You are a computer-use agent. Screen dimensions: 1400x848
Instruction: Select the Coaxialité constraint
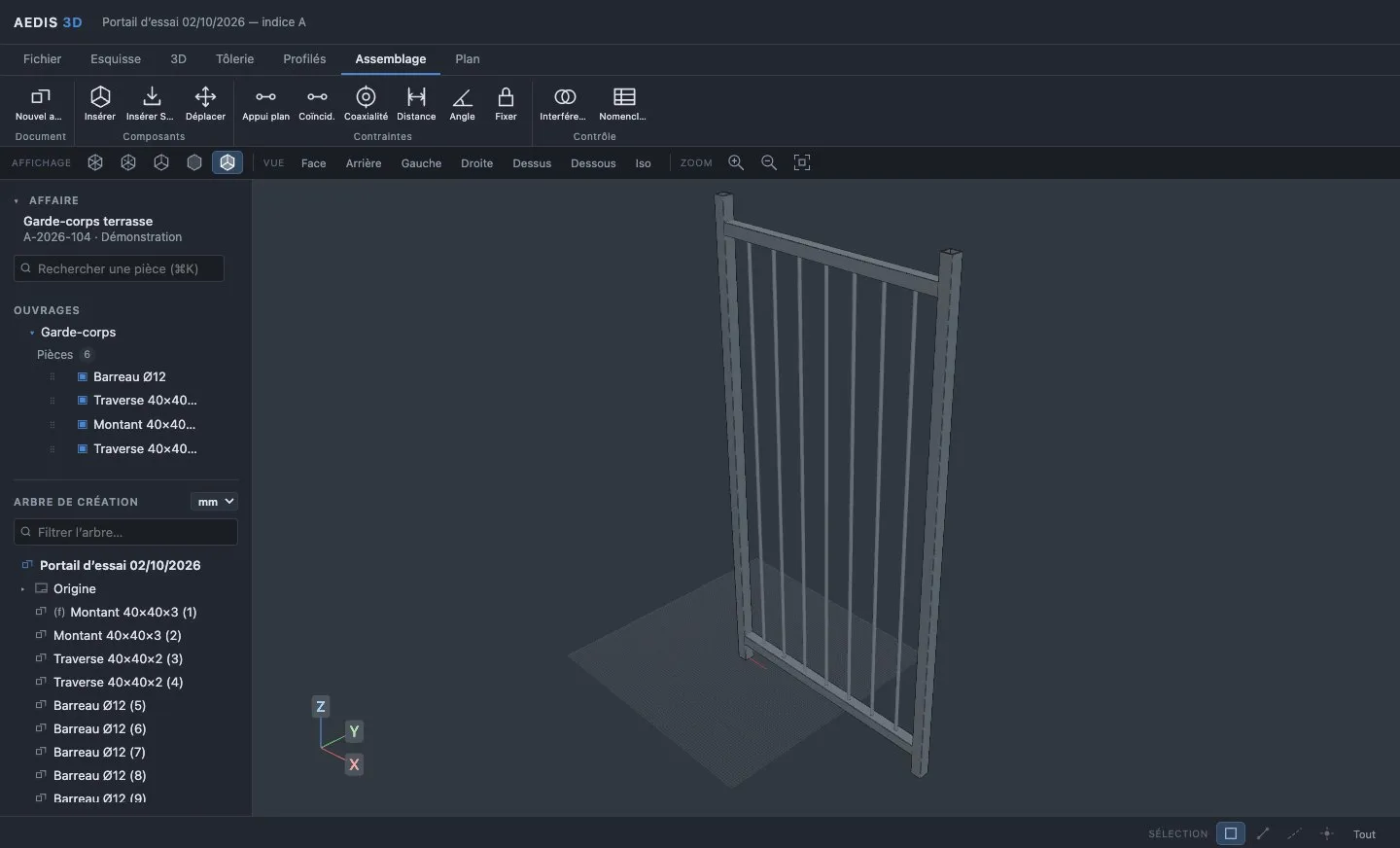[x=366, y=103]
